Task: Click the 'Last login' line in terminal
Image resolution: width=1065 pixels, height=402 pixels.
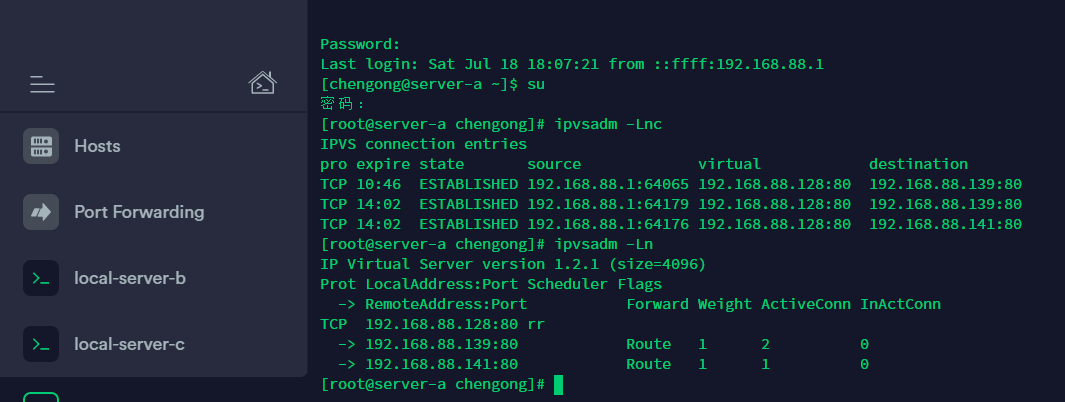Action: click(572, 65)
